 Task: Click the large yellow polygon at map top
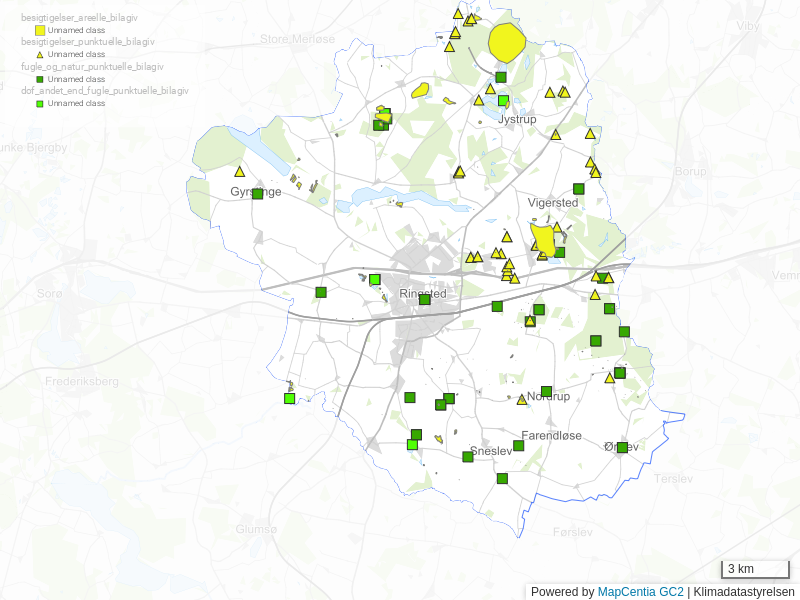tap(508, 42)
